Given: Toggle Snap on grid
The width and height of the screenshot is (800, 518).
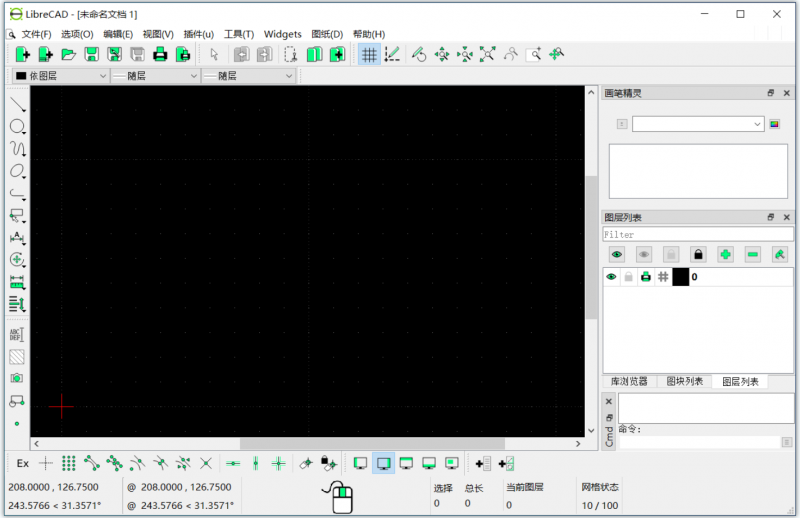Looking at the screenshot, I should tap(68, 463).
